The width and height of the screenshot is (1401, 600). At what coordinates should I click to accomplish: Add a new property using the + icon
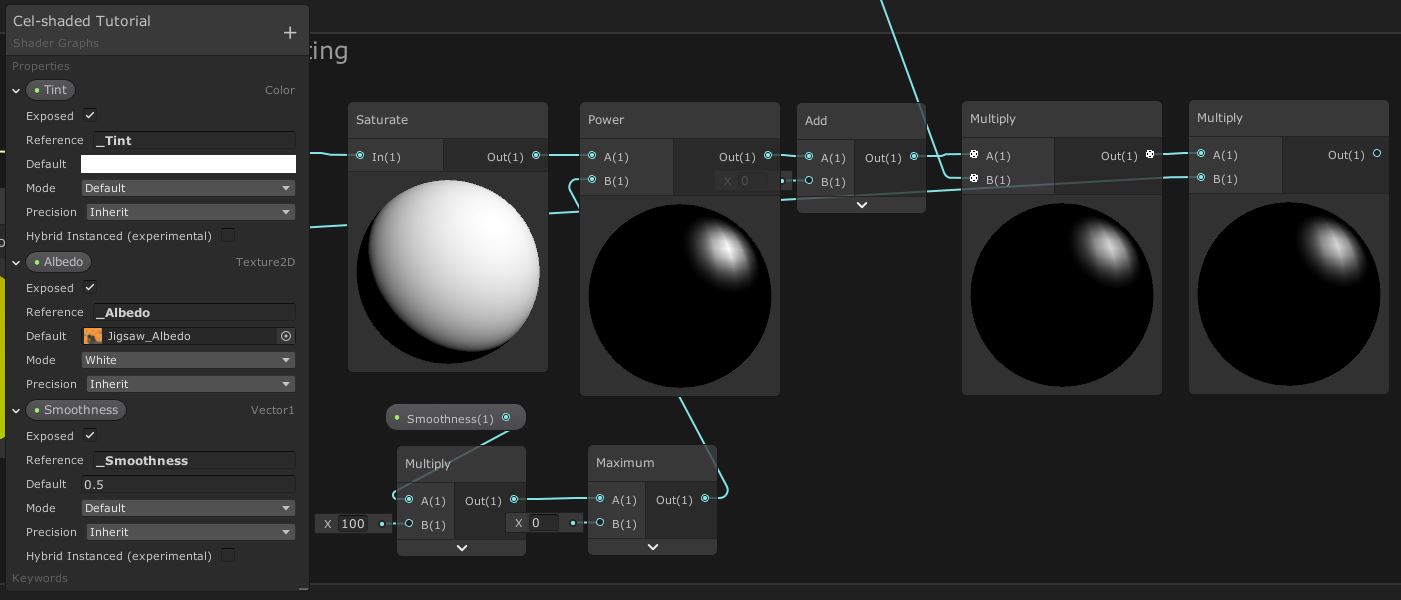[x=290, y=32]
